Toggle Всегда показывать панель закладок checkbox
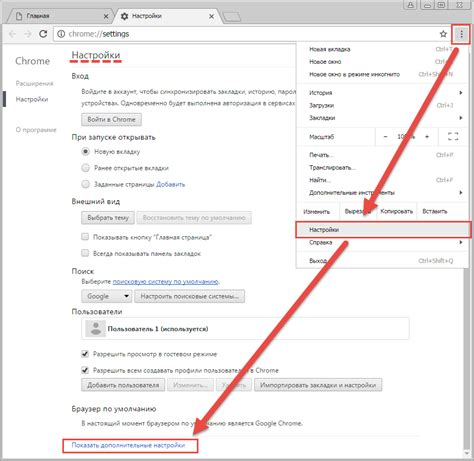The width and height of the screenshot is (474, 461). click(85, 253)
